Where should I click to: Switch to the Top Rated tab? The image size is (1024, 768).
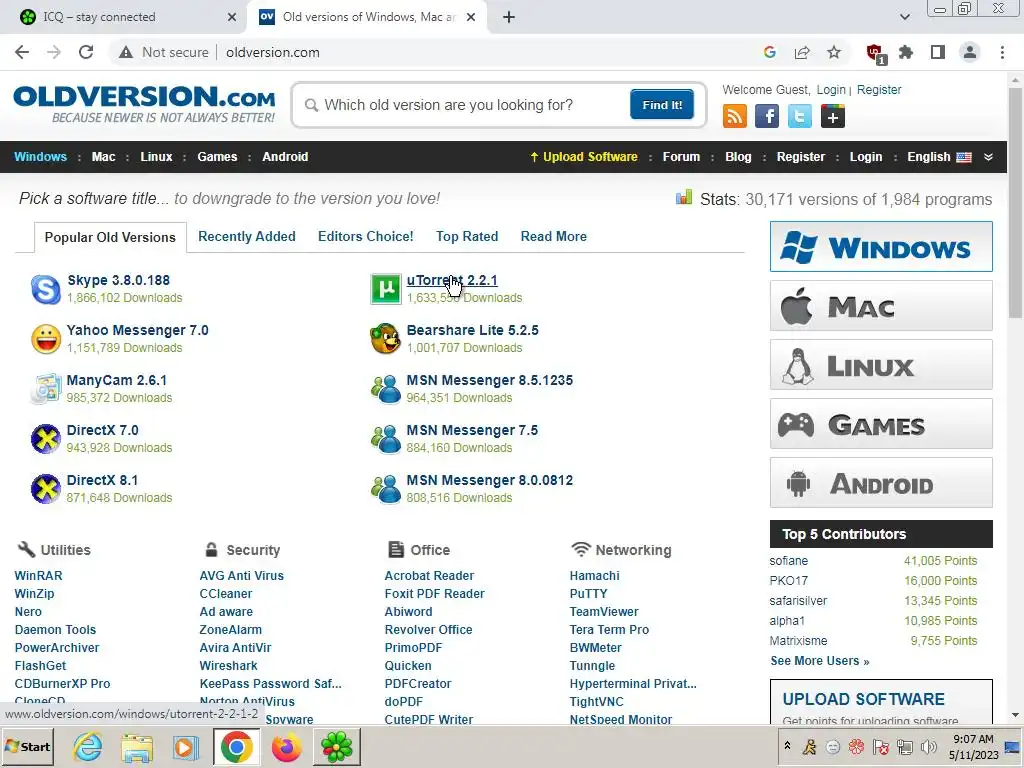click(x=467, y=236)
